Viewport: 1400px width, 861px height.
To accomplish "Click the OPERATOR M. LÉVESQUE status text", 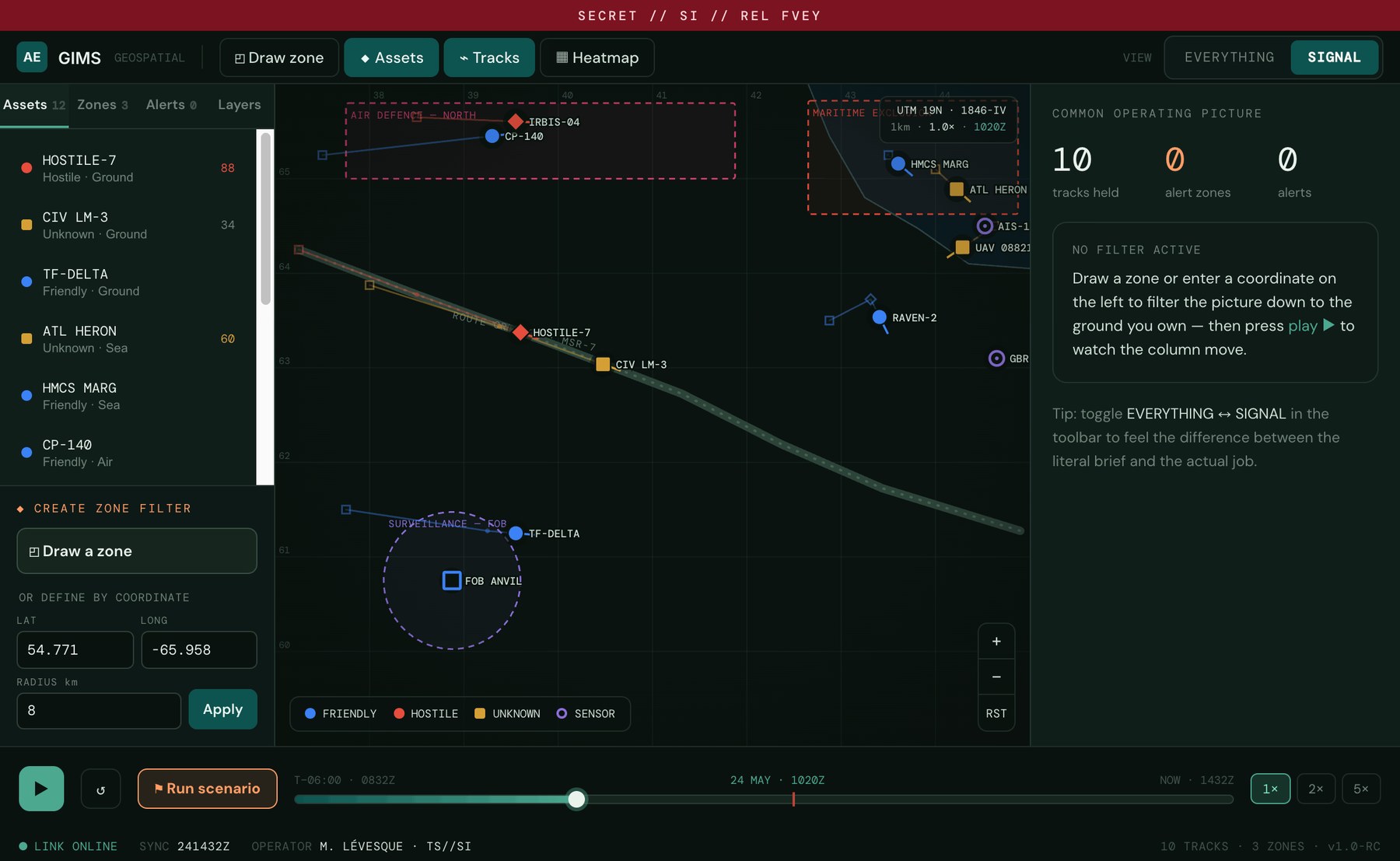I will 361,846.
